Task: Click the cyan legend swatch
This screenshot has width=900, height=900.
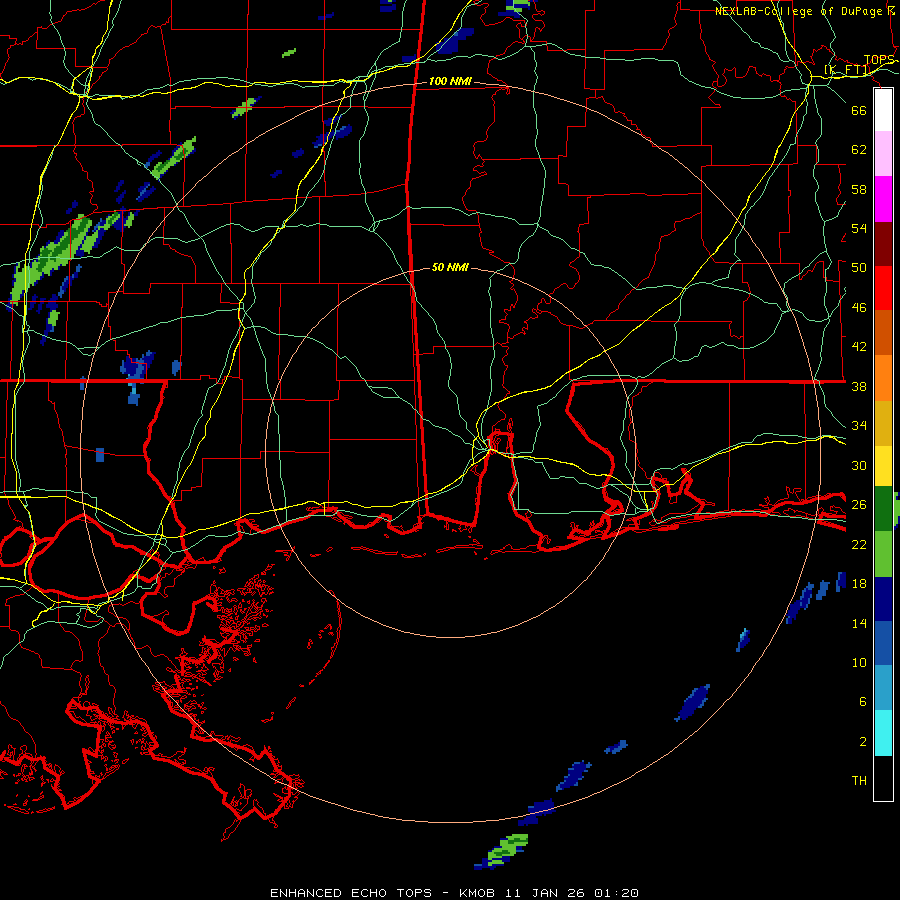Action: (x=883, y=733)
